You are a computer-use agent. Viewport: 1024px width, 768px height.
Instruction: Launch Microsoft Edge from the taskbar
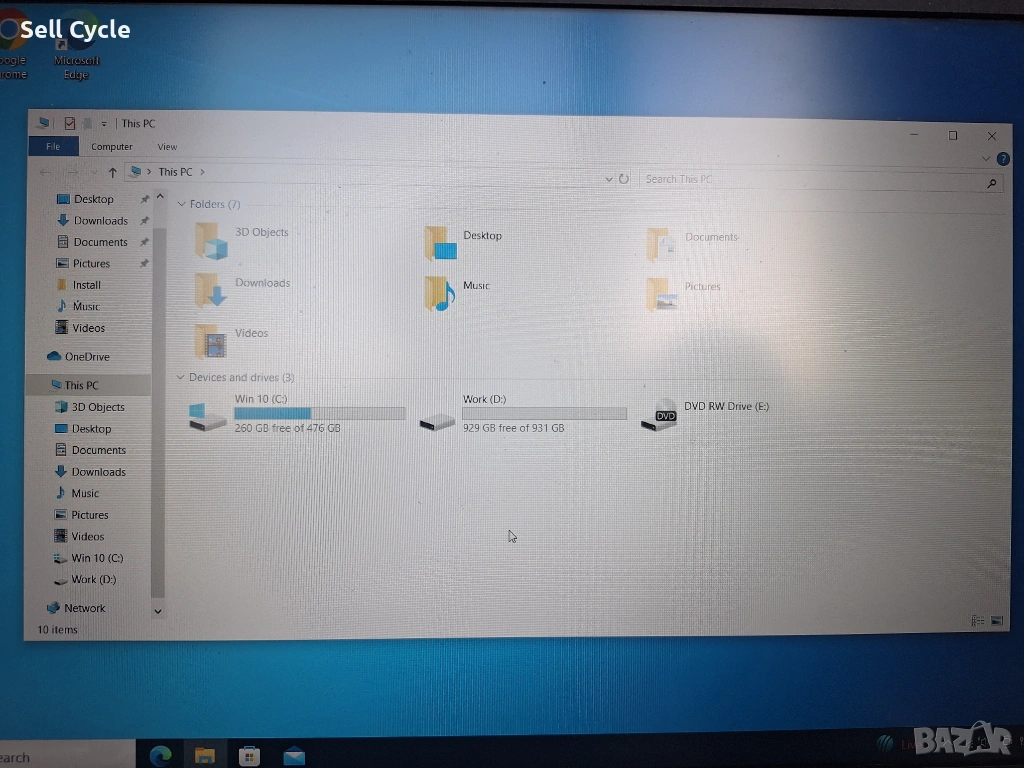click(x=160, y=755)
